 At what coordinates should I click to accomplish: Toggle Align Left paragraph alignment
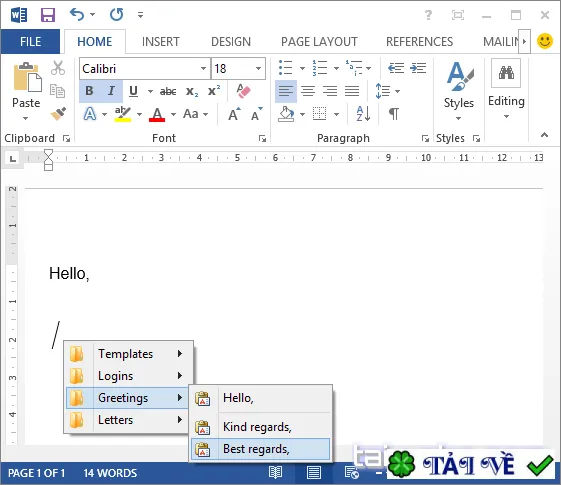point(286,91)
